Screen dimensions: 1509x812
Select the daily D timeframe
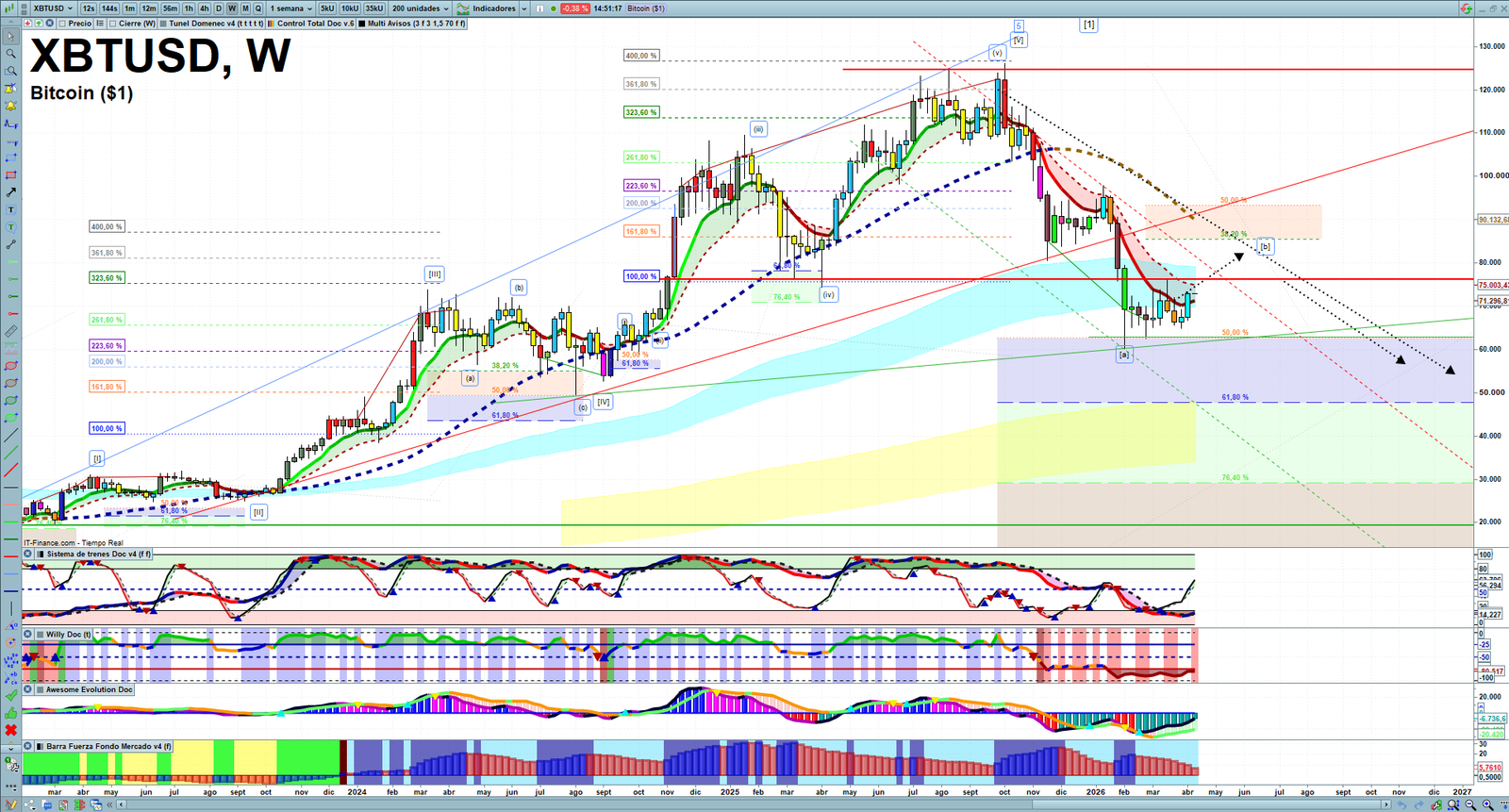pyautogui.click(x=219, y=8)
